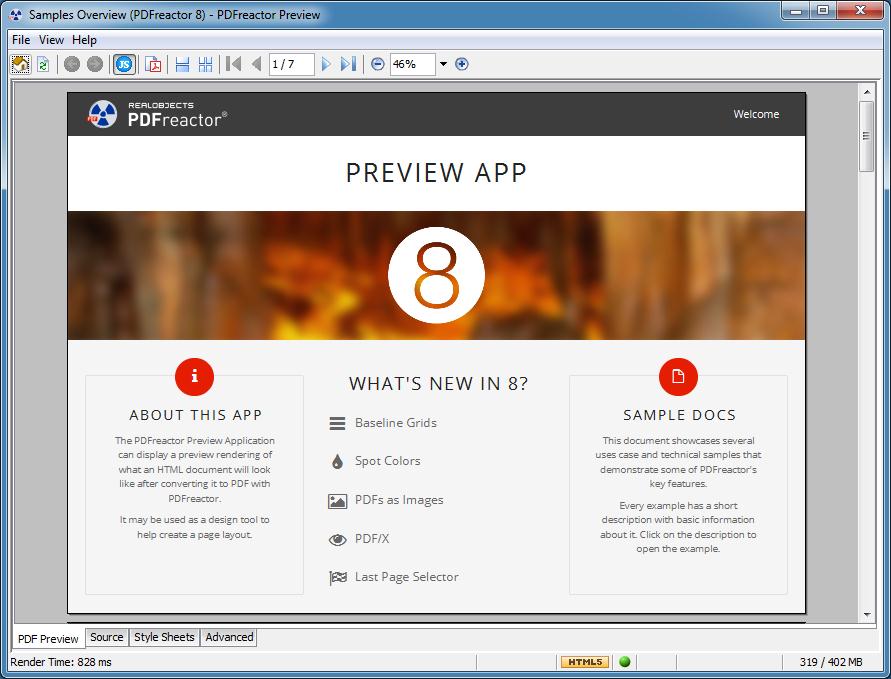Image resolution: width=891 pixels, height=679 pixels.
Task: Click the WHAT'S NEW IN 8? heading
Action: point(438,384)
